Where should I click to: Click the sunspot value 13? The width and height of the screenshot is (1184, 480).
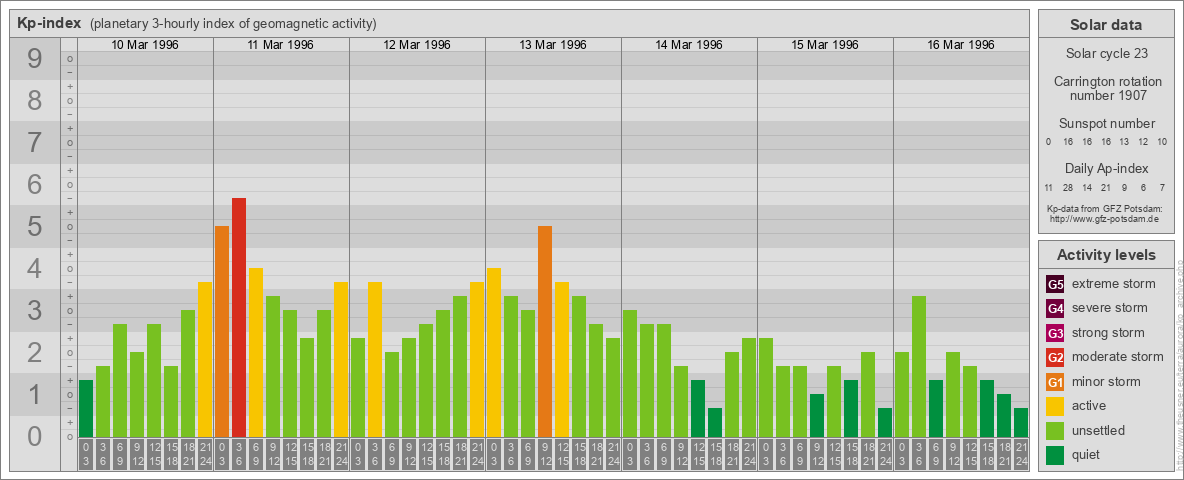(x=1124, y=142)
